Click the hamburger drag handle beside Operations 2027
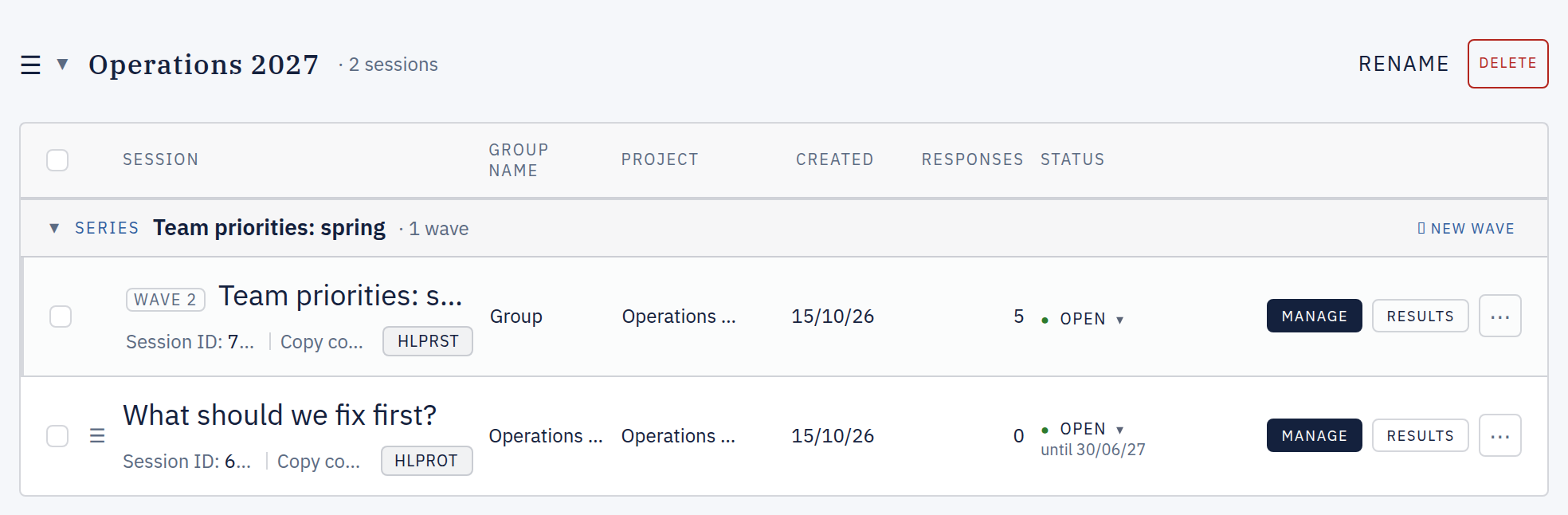1568x515 pixels. pos(30,65)
